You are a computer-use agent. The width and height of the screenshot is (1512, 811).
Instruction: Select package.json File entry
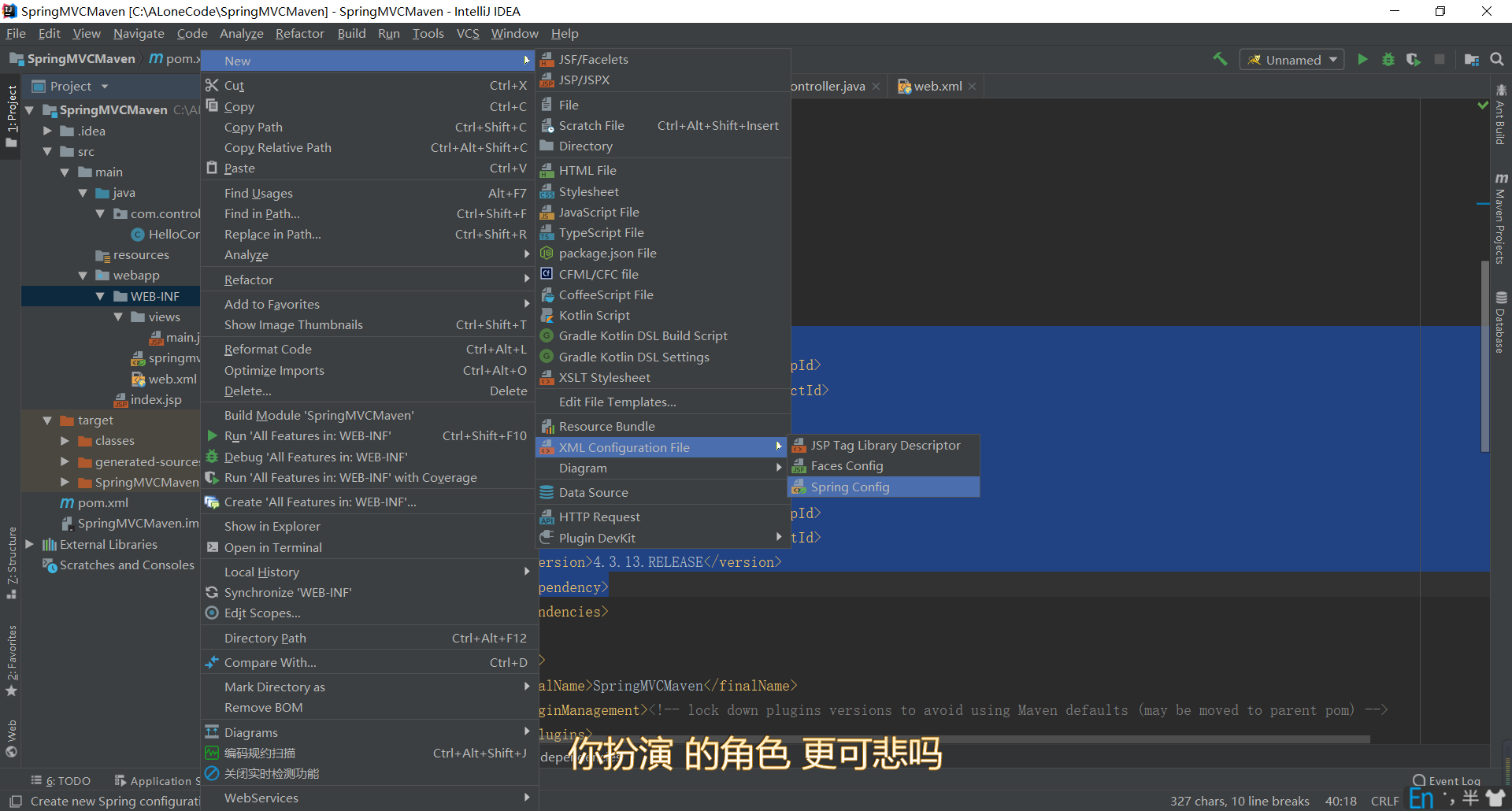tap(663, 253)
